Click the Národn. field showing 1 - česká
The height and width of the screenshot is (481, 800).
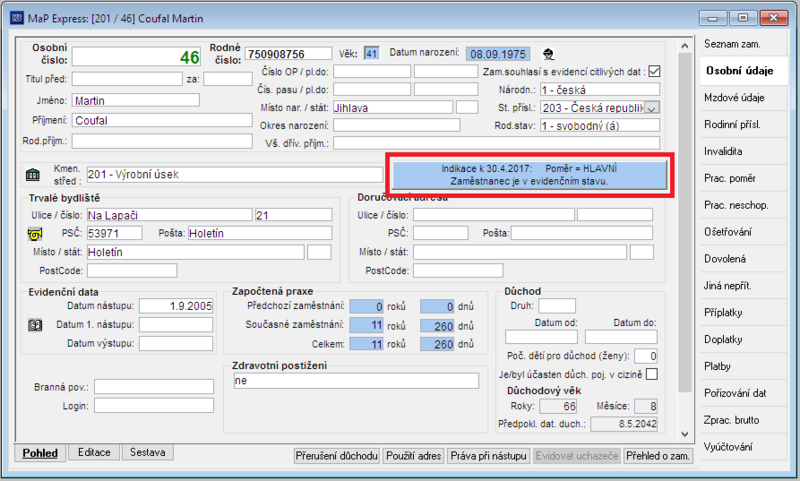pyautogui.click(x=600, y=90)
